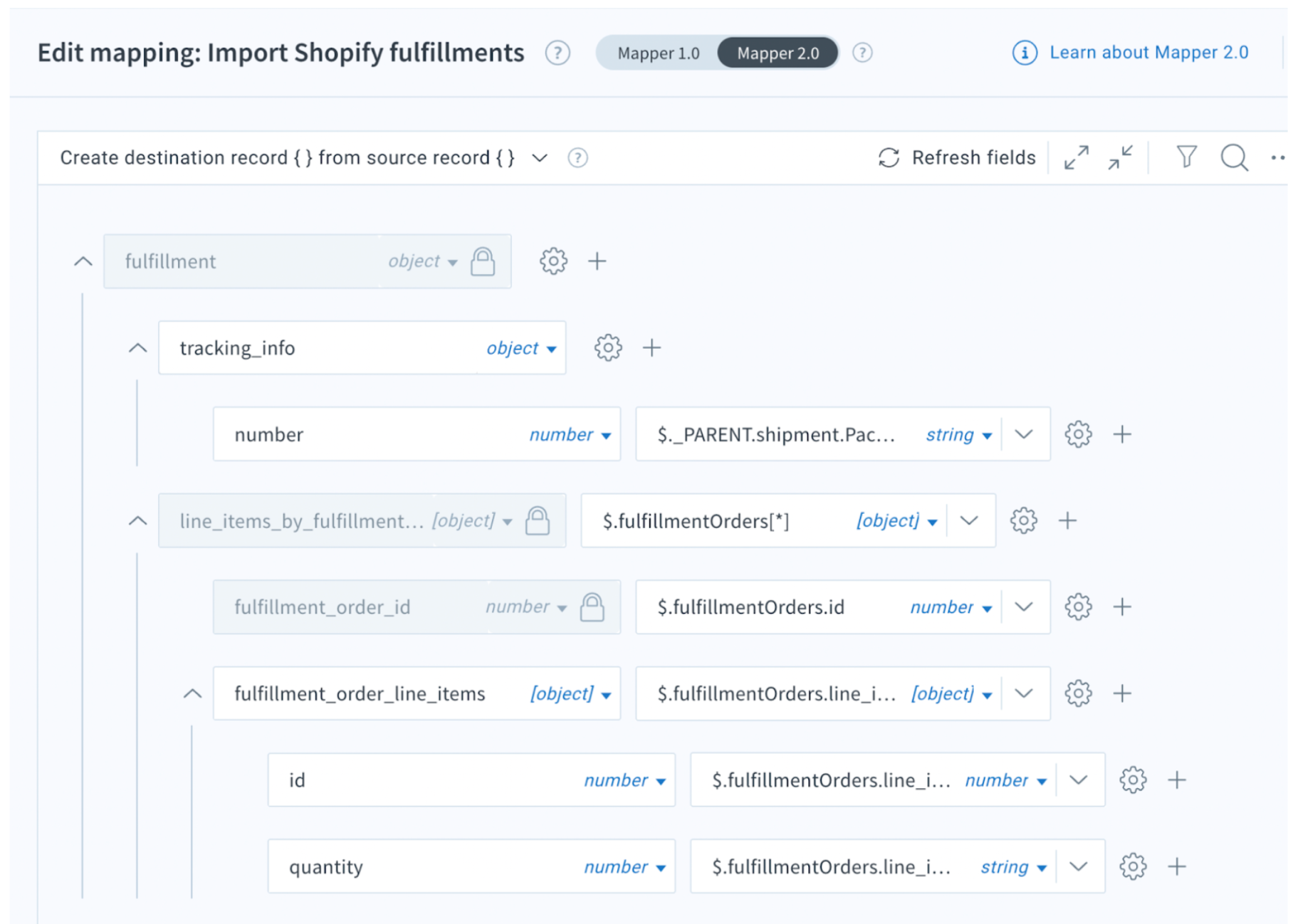Open [object] type dropdown for fulfillment_order_line_items

[x=570, y=693]
